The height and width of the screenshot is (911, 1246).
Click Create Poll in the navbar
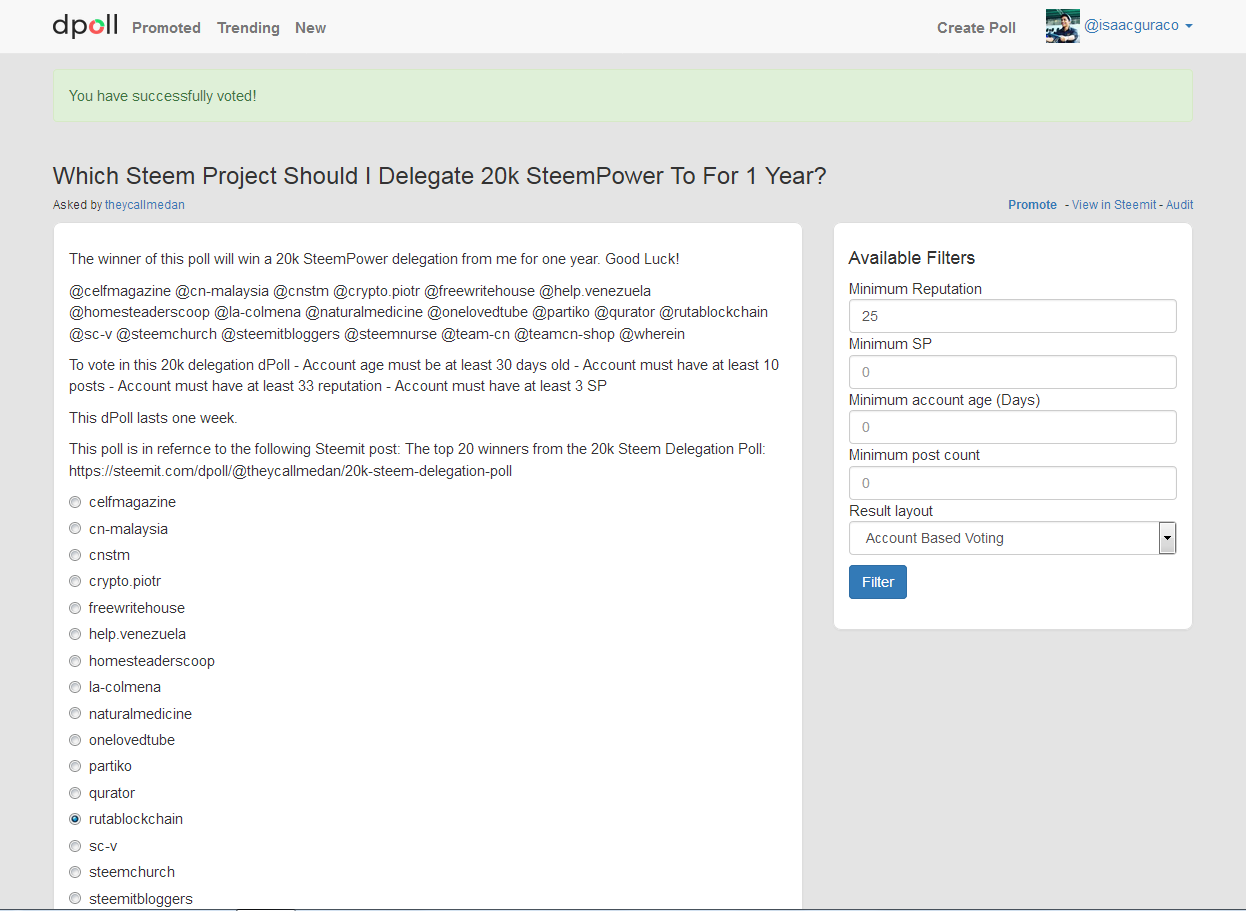click(x=976, y=28)
